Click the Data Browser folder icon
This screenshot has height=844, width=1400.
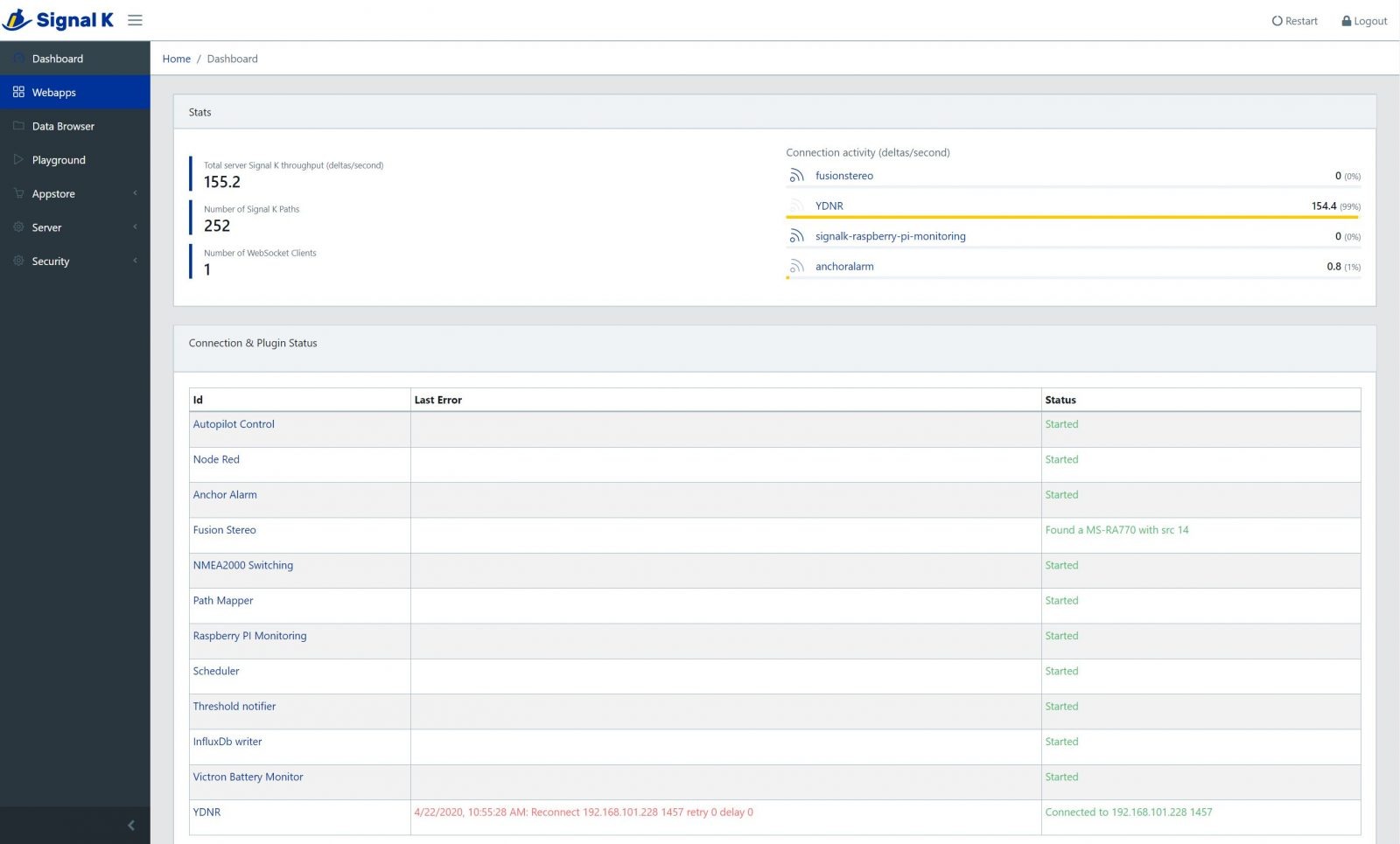tap(18, 126)
